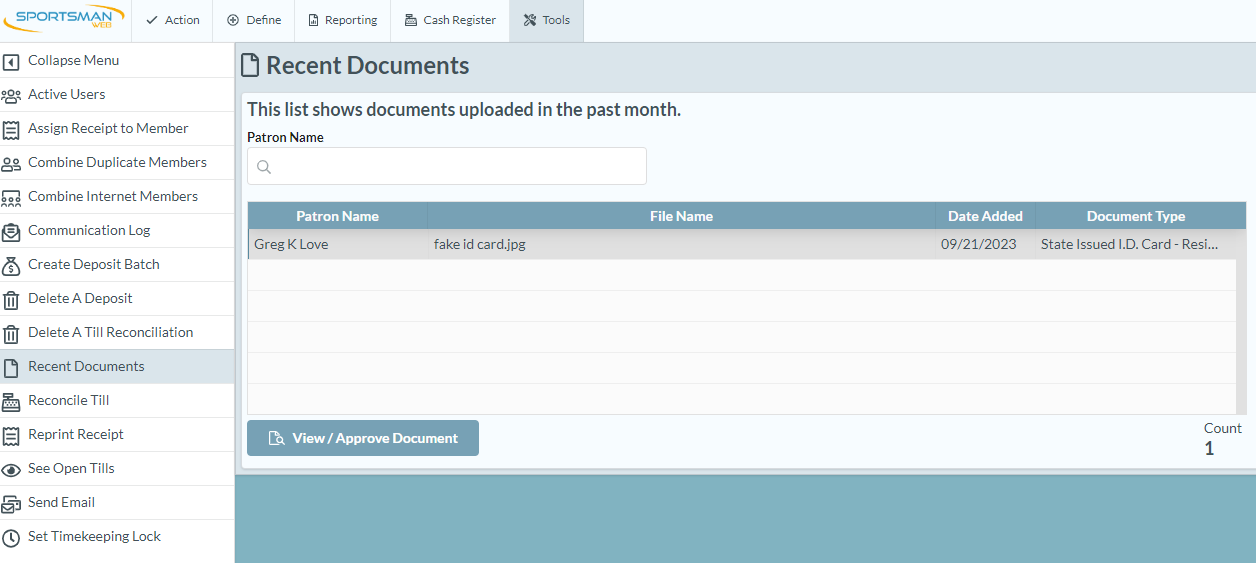The height and width of the screenshot is (563, 1256).
Task: Select Collapse Menu in sidebar
Action: pos(117,61)
